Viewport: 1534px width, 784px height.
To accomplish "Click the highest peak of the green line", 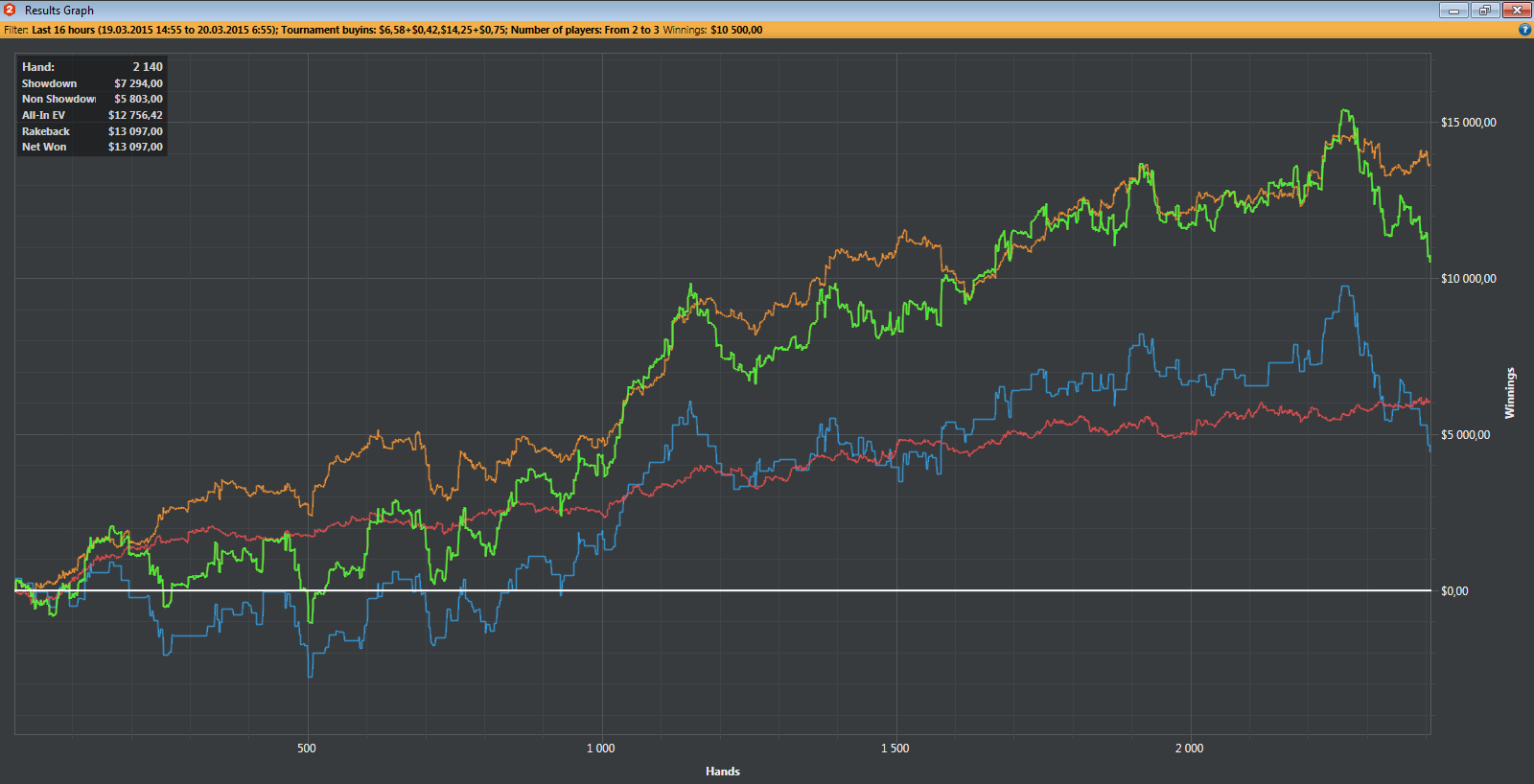I will coord(1346,111).
